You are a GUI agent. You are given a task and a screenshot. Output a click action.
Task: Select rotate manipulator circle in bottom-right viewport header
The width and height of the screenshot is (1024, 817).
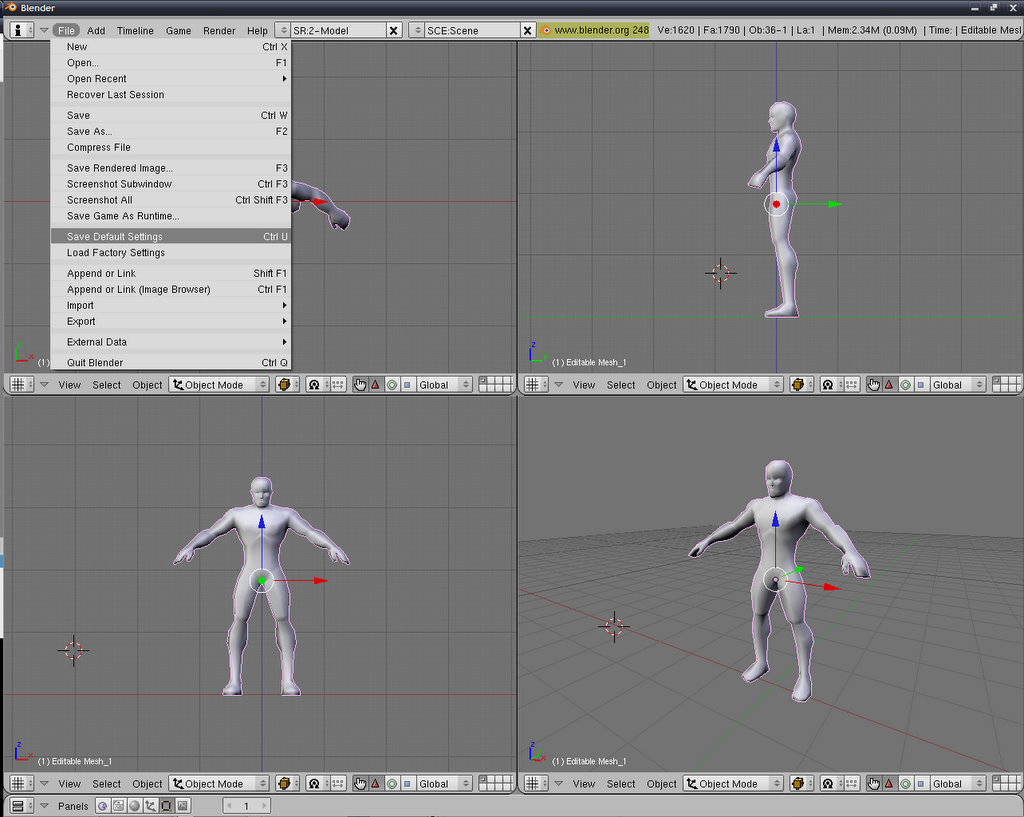(x=905, y=784)
